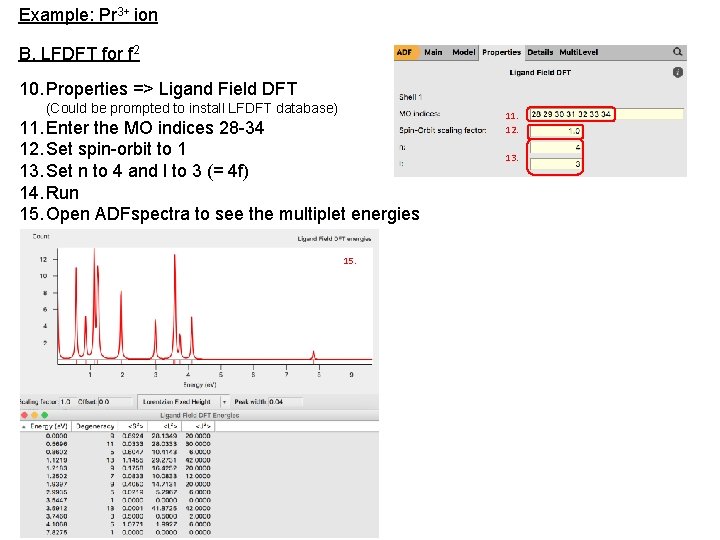Switch to the Model tab
This screenshot has height=540, width=720.
pos(463,52)
